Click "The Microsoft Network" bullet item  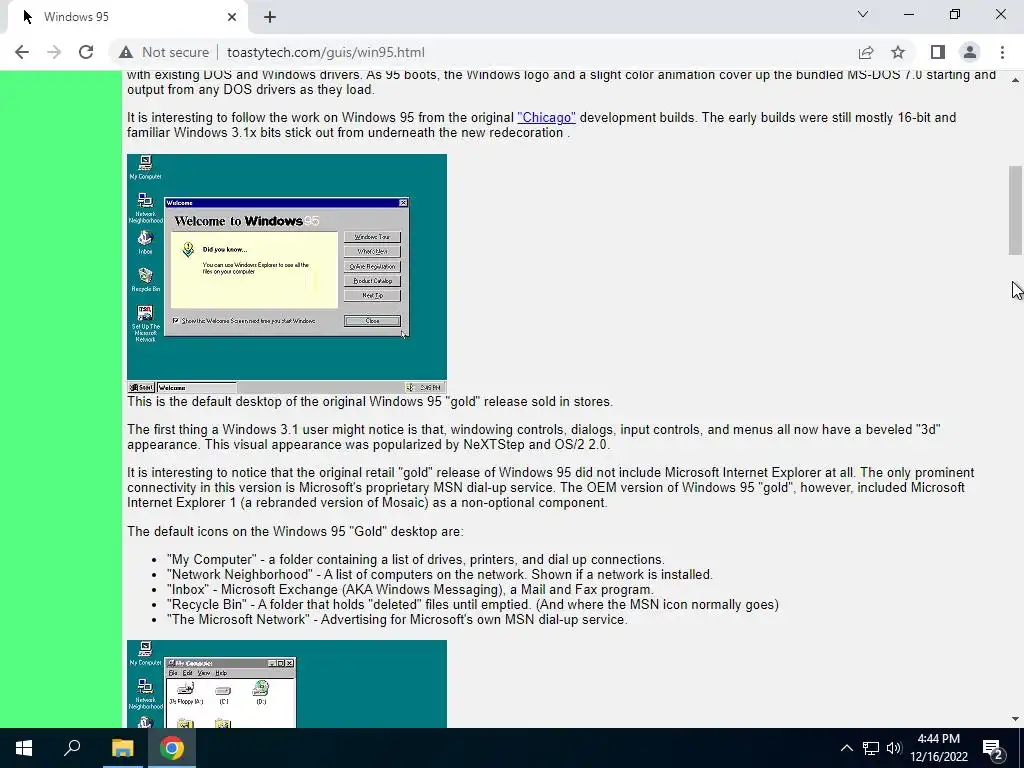pyautogui.click(x=397, y=620)
